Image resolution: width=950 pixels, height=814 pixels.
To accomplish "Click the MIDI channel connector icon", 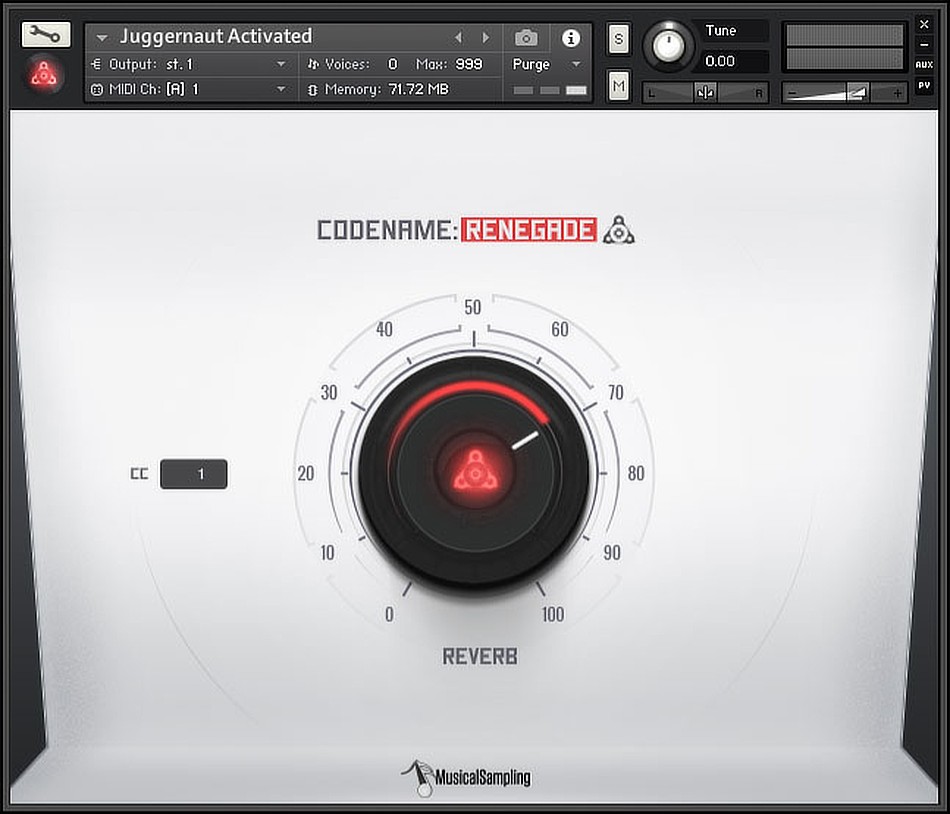I will (x=96, y=90).
